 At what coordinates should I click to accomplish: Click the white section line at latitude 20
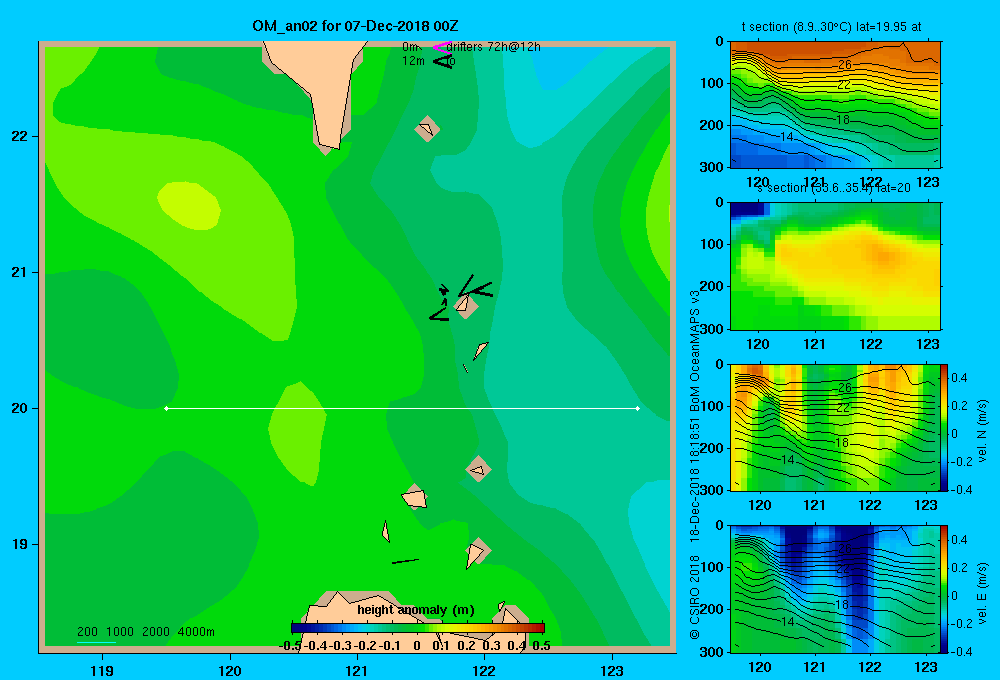402,408
